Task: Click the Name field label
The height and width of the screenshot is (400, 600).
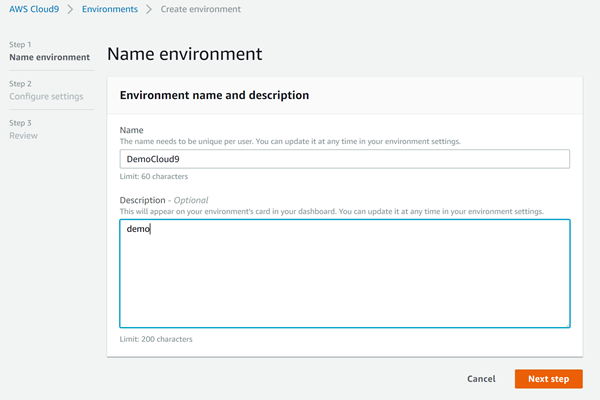Action: 131,130
